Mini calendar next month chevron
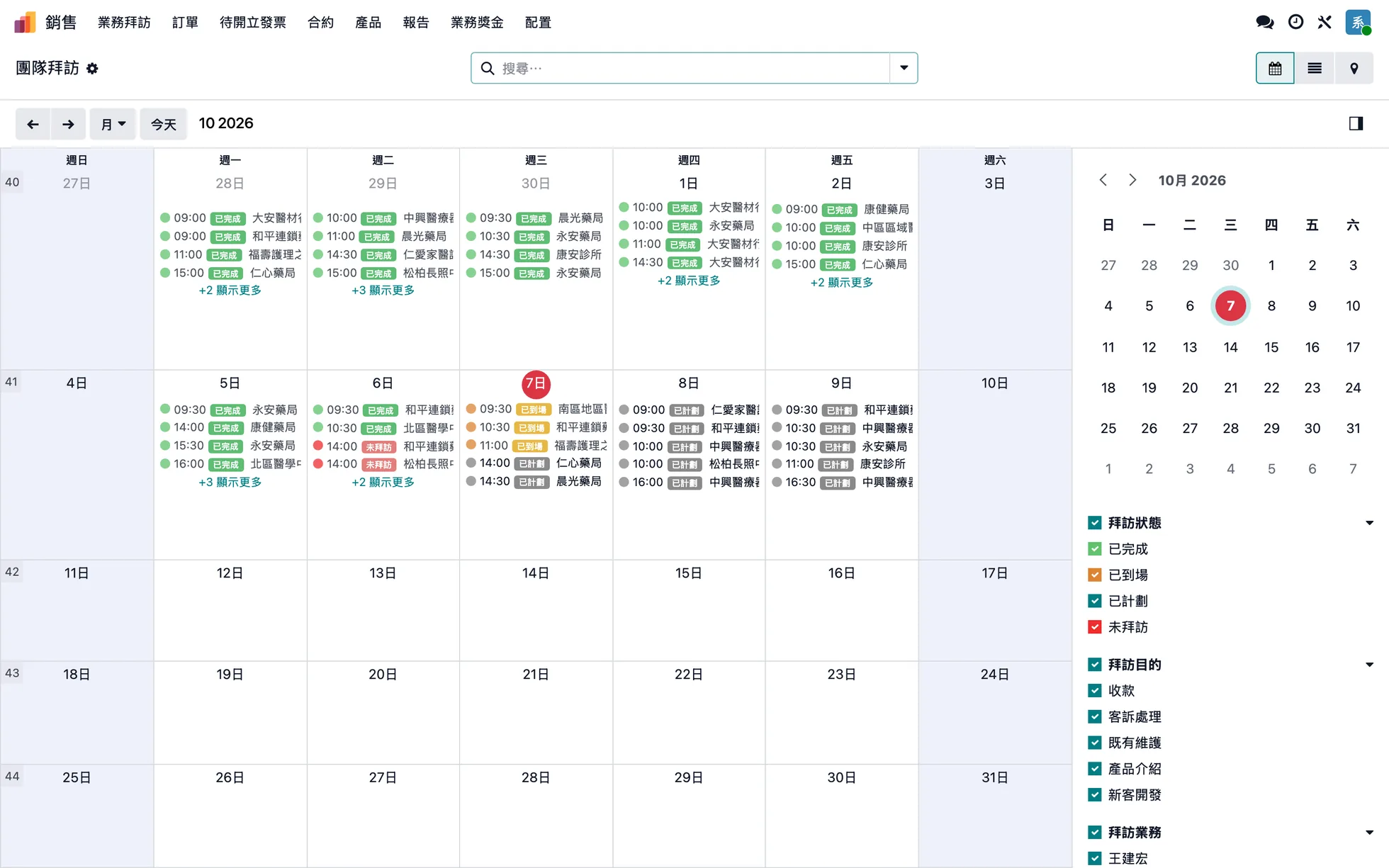This screenshot has width=1389, height=868. tap(1132, 180)
